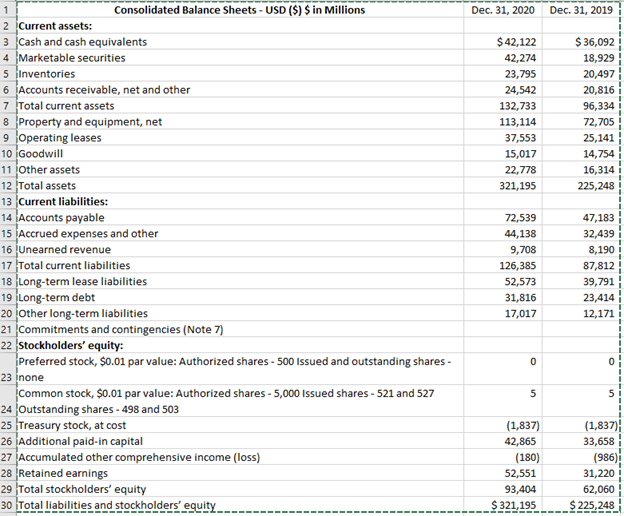Click Other long-term liabilities cell

click(x=240, y=313)
